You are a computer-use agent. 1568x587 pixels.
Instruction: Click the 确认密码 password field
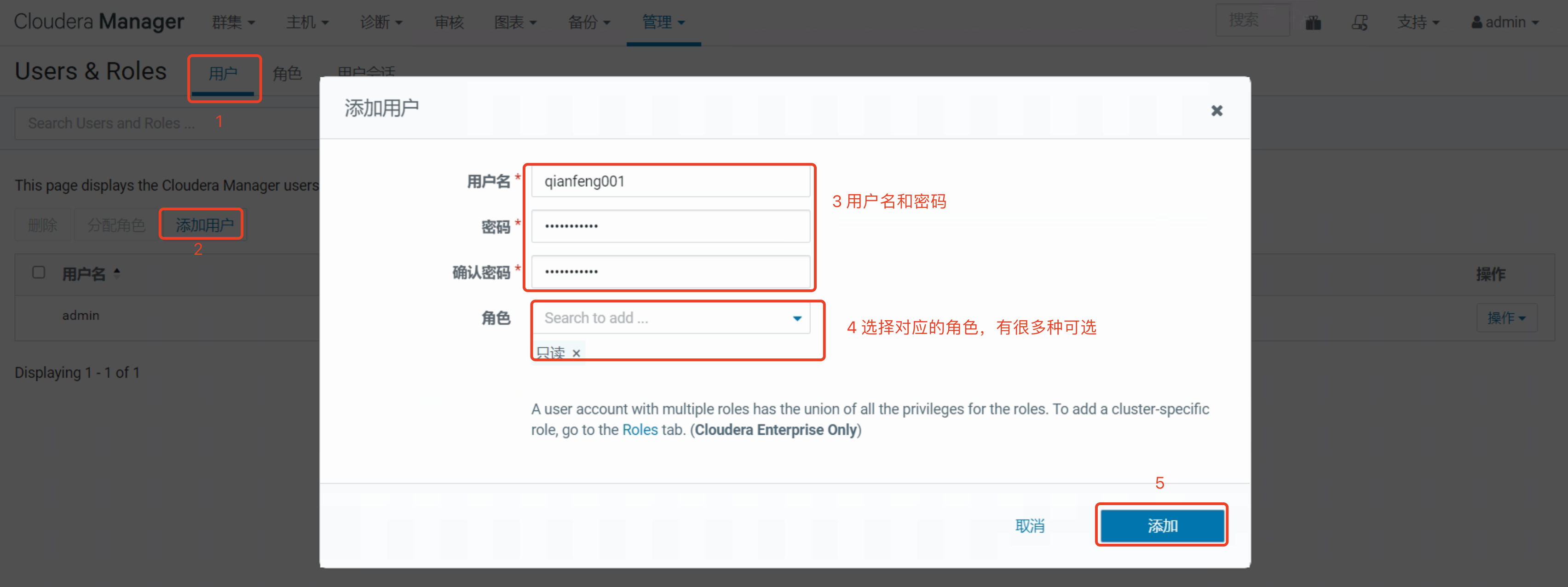click(x=670, y=271)
